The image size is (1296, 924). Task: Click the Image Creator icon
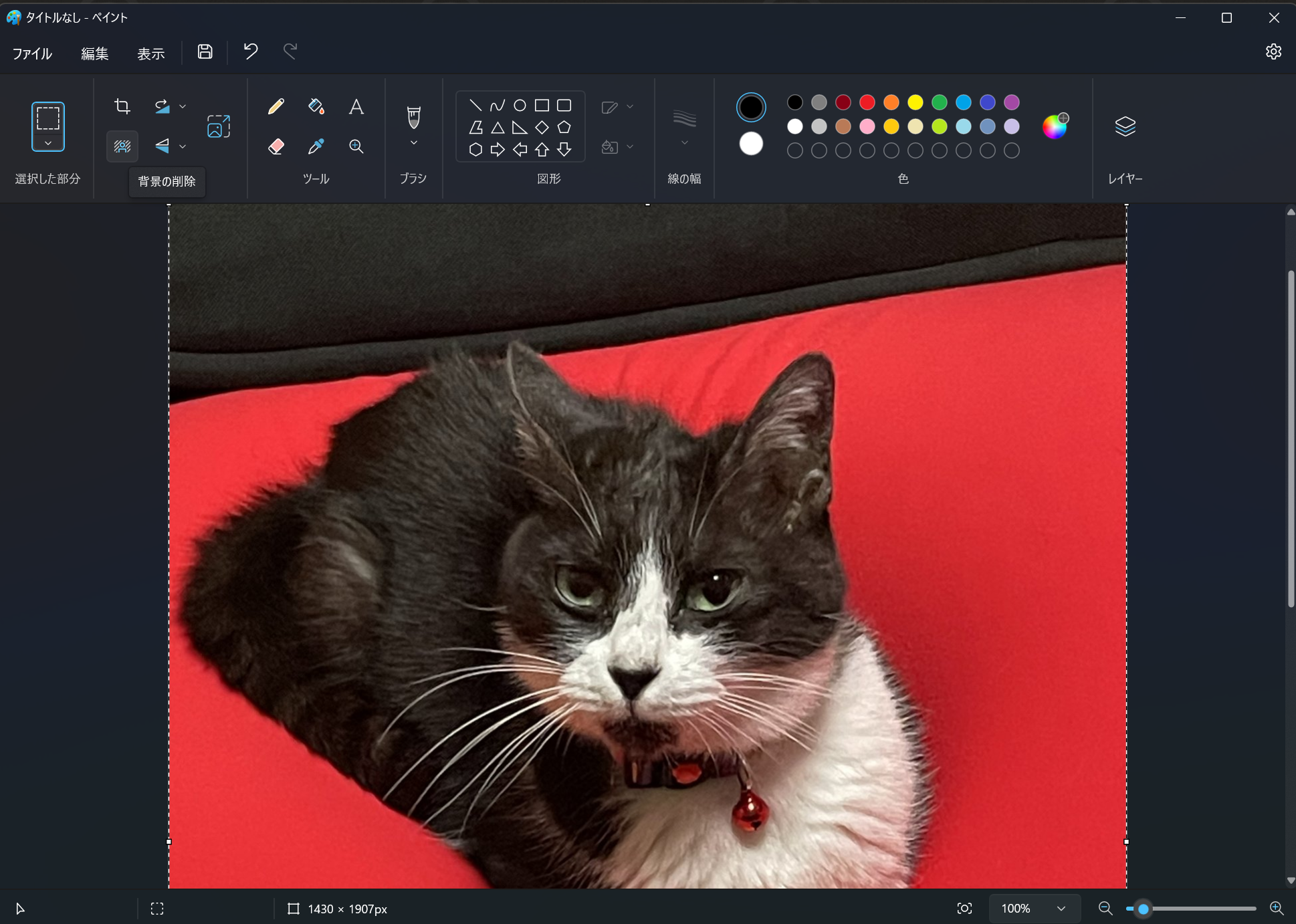click(218, 126)
